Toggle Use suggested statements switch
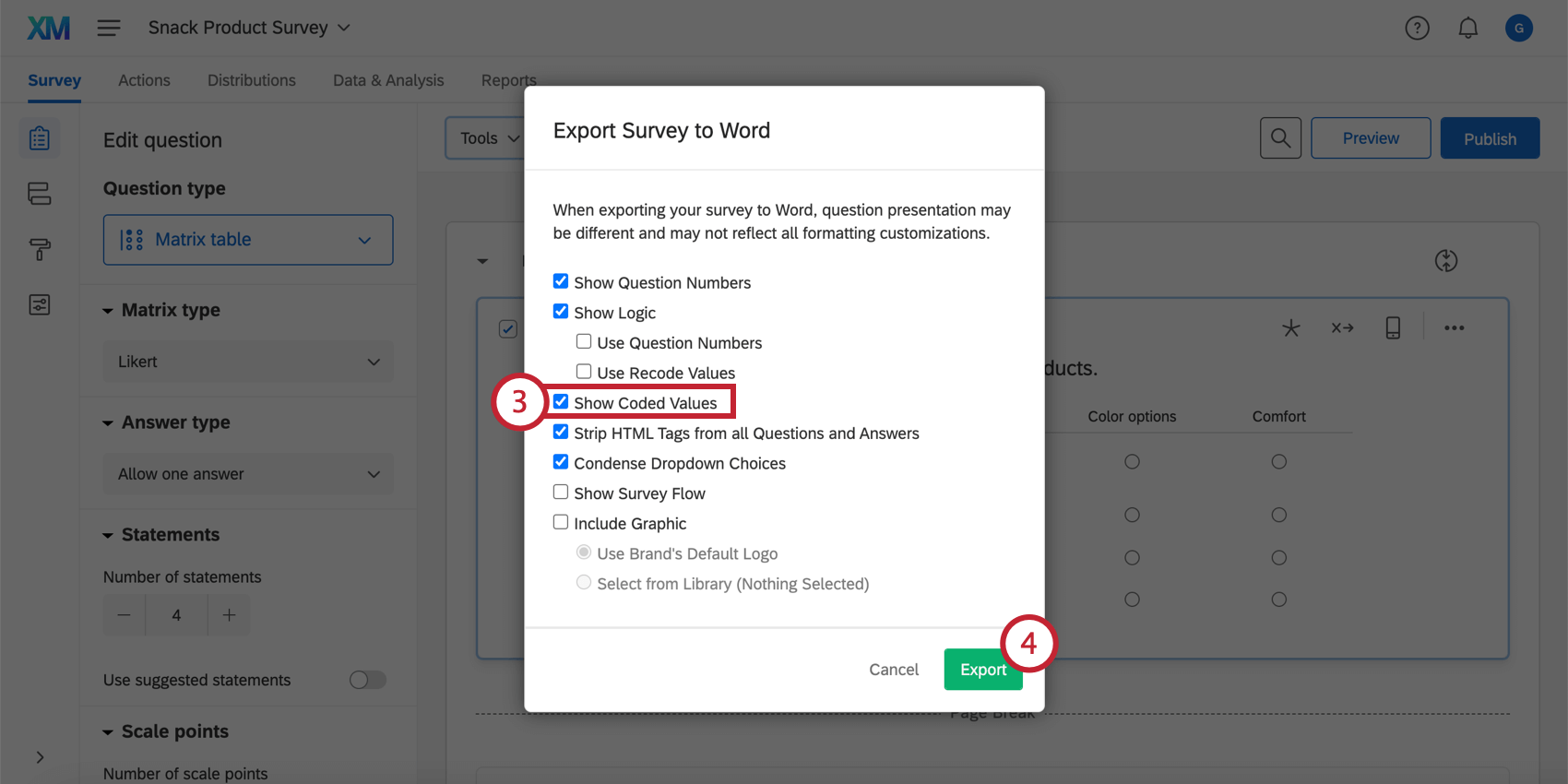The image size is (1568, 784). point(367,680)
